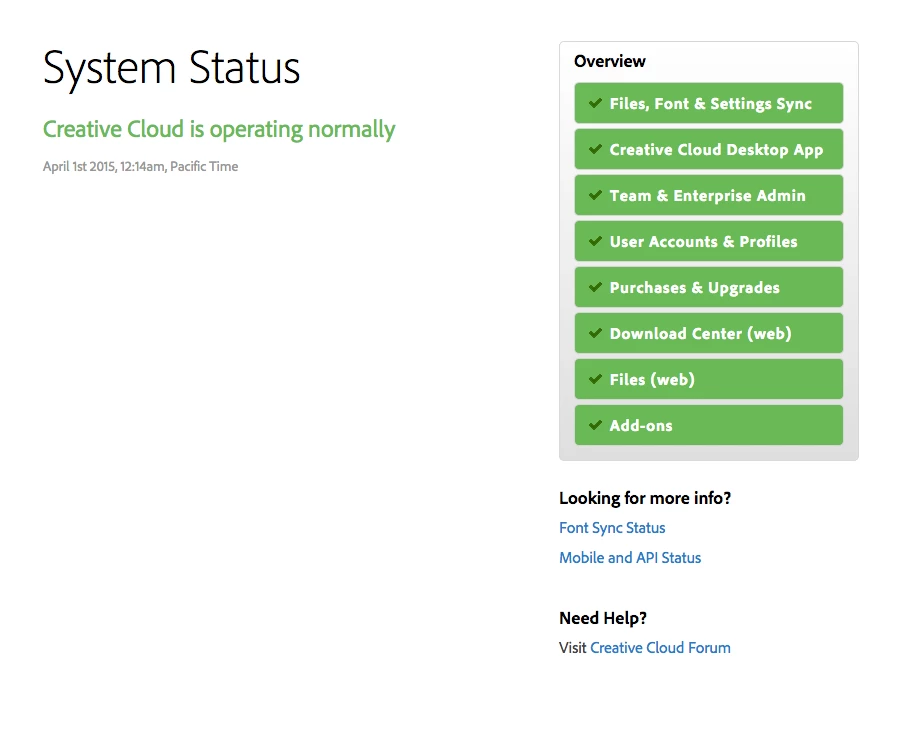Open Purchases & Upgrades status
912x733 pixels.
[708, 287]
